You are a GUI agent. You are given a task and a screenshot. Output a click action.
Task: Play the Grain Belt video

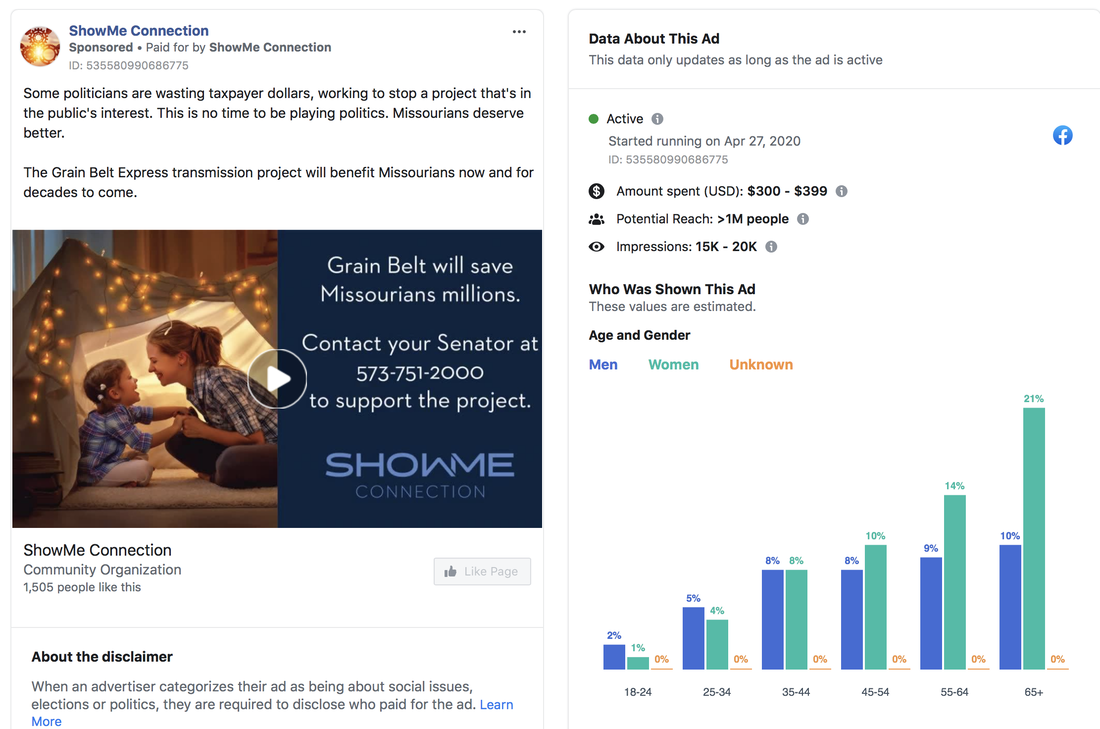(278, 379)
